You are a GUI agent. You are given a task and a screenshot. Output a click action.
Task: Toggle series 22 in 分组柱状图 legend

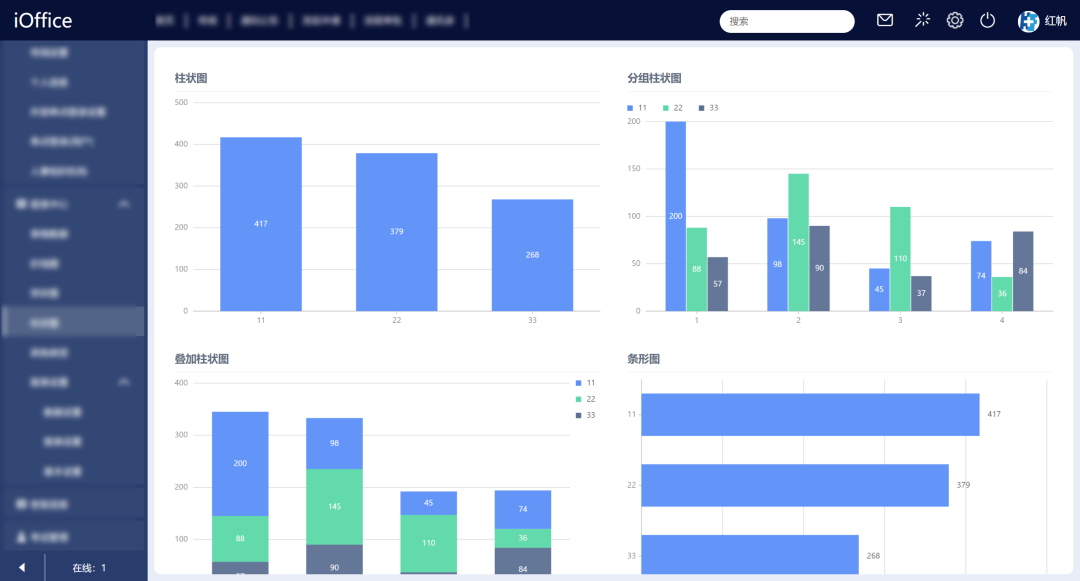[673, 108]
